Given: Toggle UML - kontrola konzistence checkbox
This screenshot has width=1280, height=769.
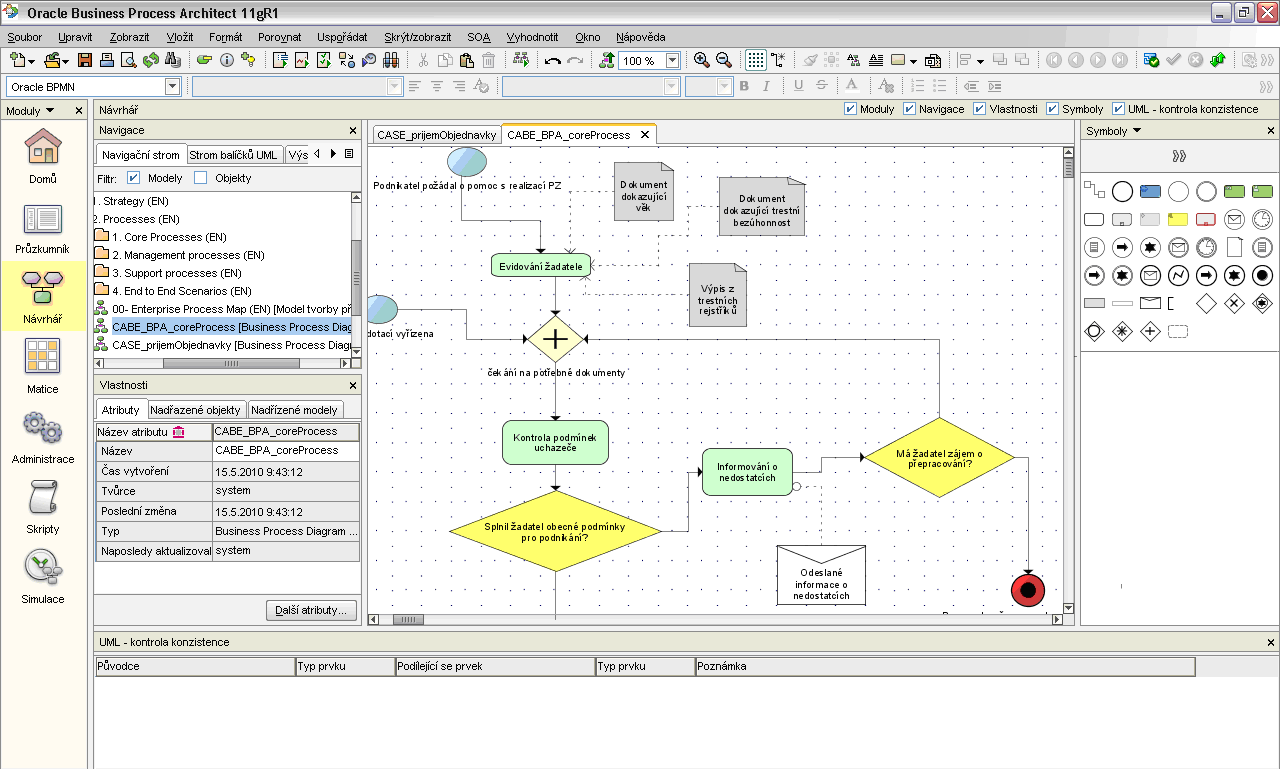Looking at the screenshot, I should point(1118,109).
